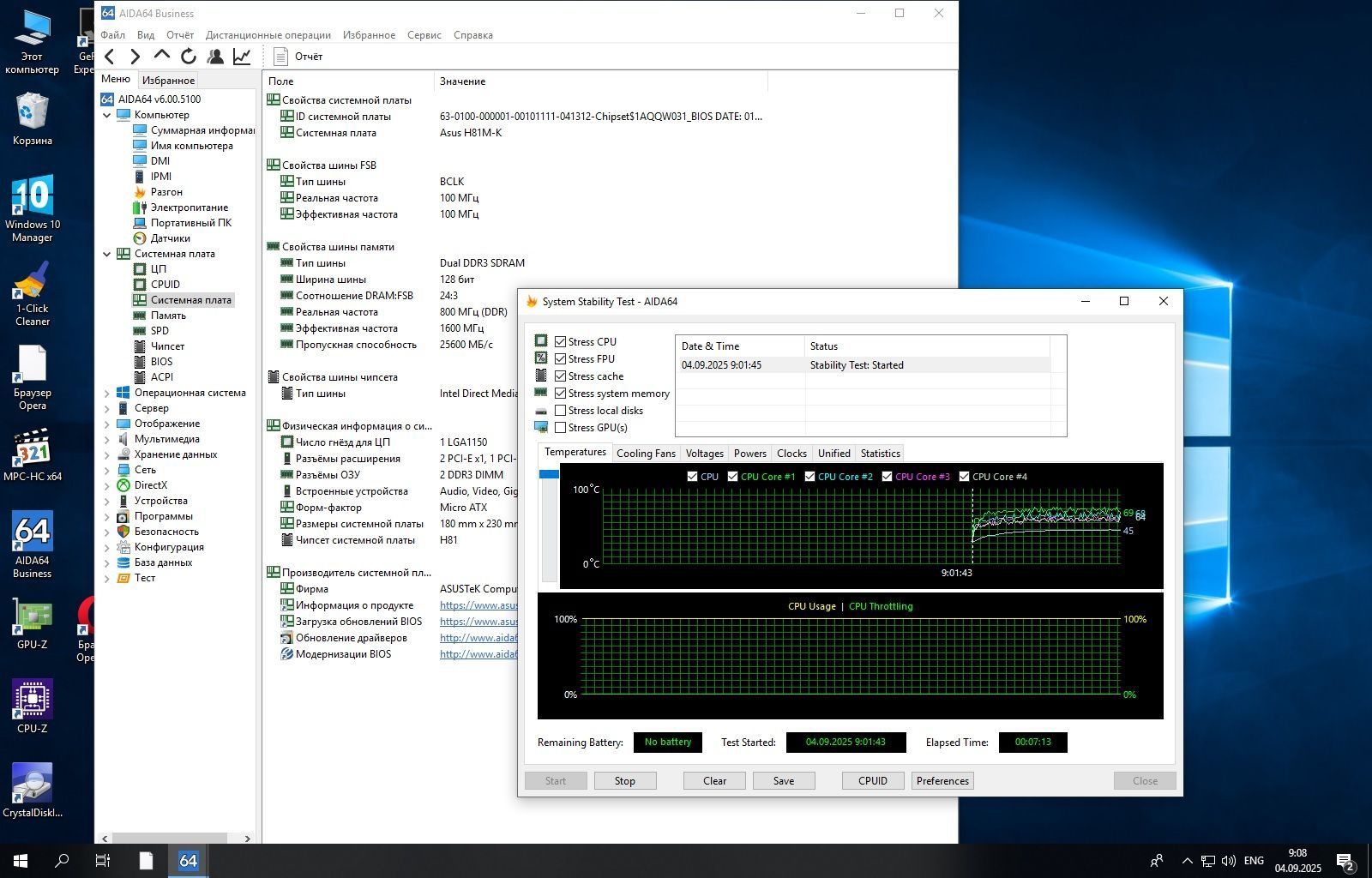Toggle Stress cache checkbox
Image resolution: width=1372 pixels, height=878 pixels.
coord(560,376)
